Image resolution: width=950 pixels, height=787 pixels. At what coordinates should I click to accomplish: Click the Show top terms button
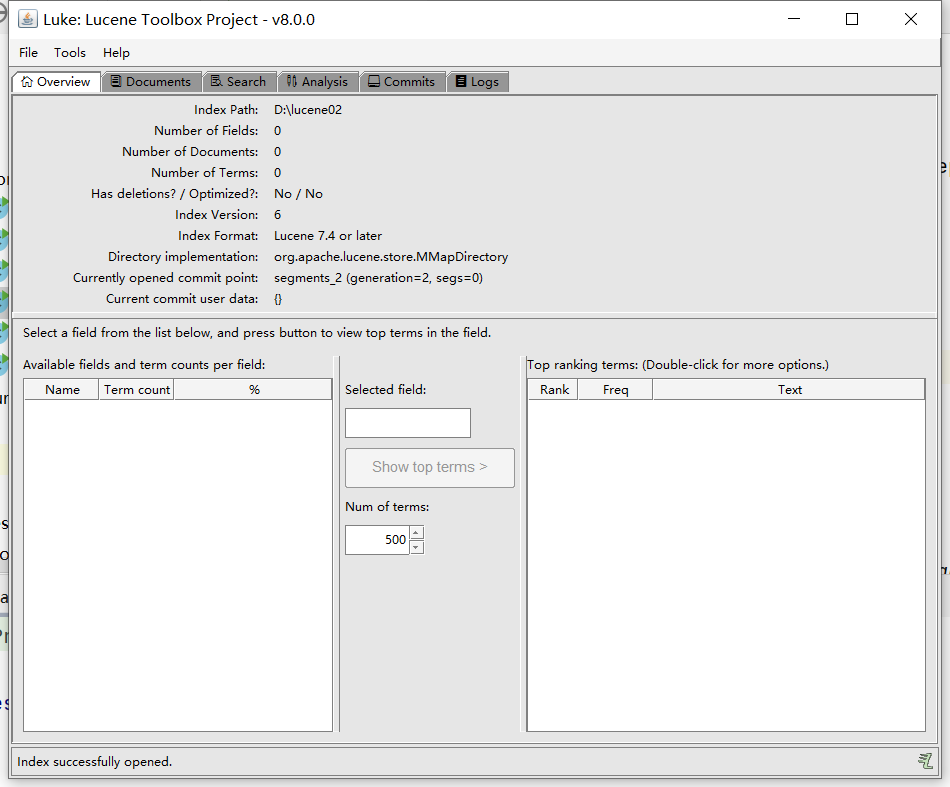[x=430, y=467]
